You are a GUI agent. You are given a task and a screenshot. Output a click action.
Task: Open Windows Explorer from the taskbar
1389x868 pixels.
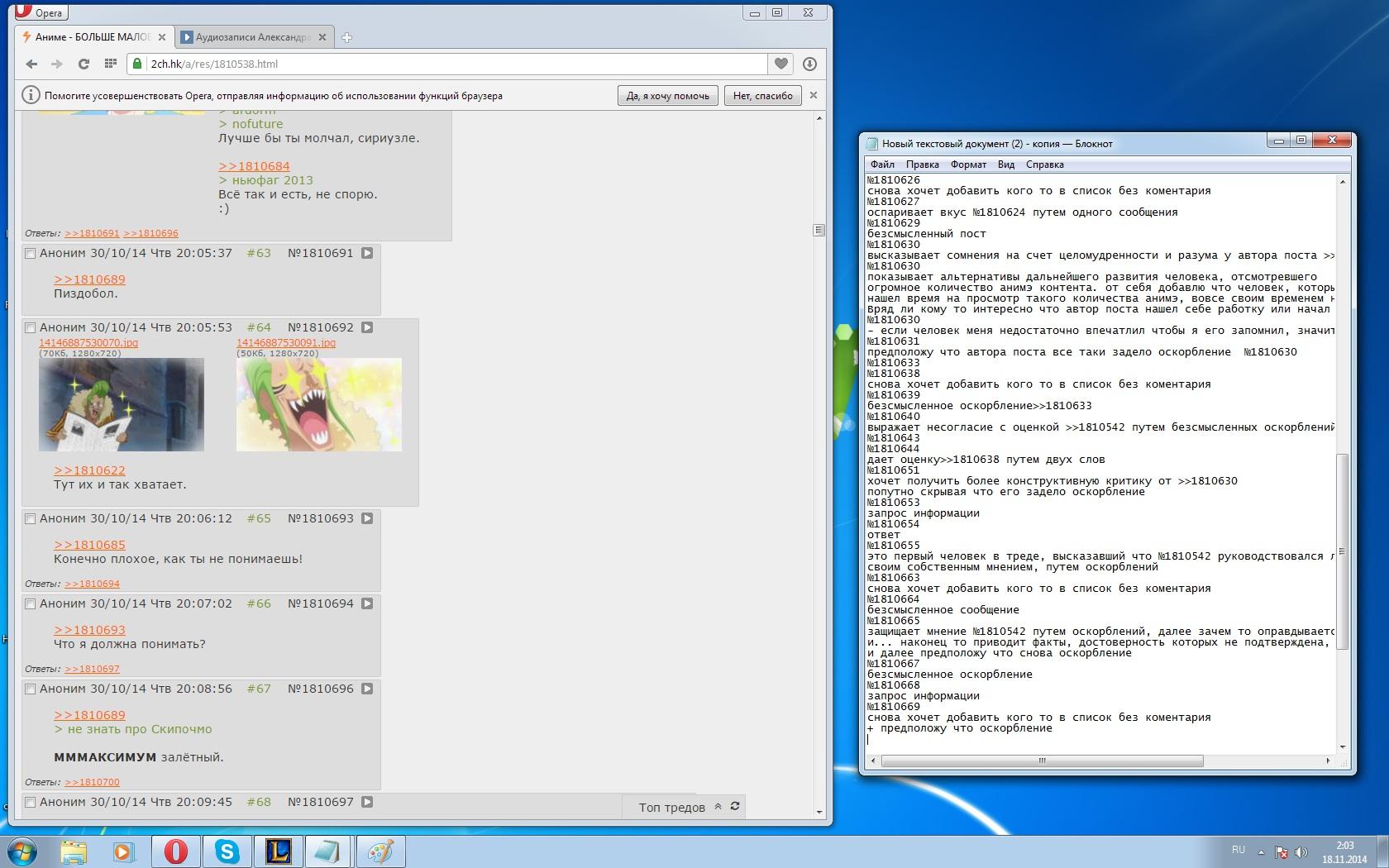point(74,851)
